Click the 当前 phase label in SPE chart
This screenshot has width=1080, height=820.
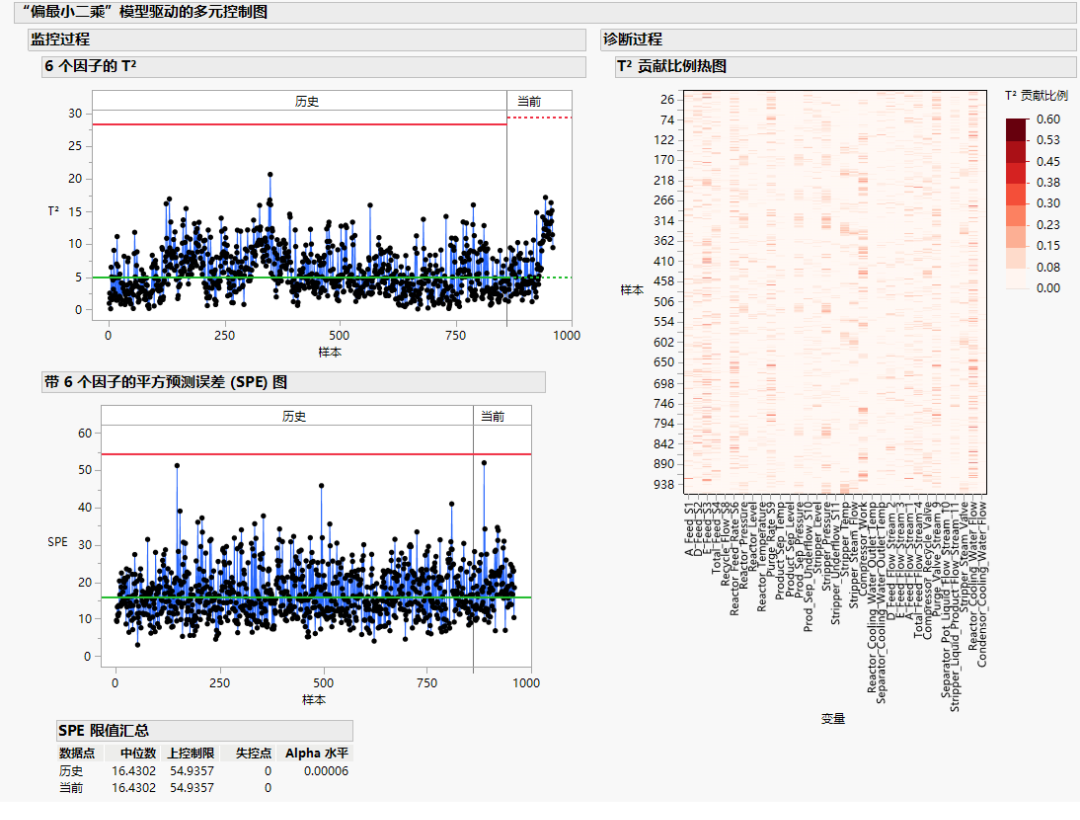click(x=492, y=417)
